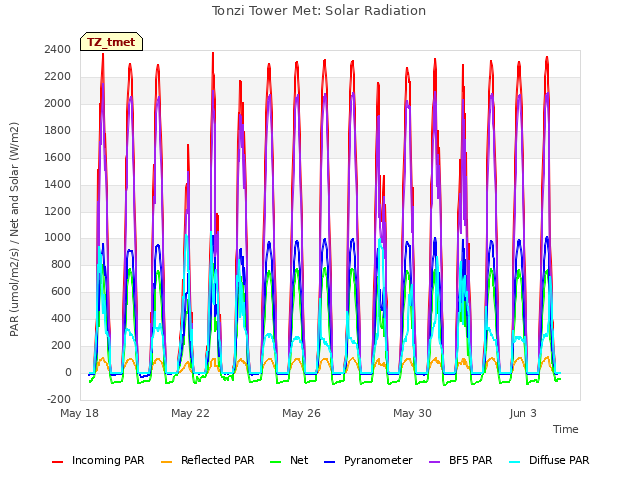
Task: Click the cyan Diffuse PAR color marker
Action: tap(515, 462)
